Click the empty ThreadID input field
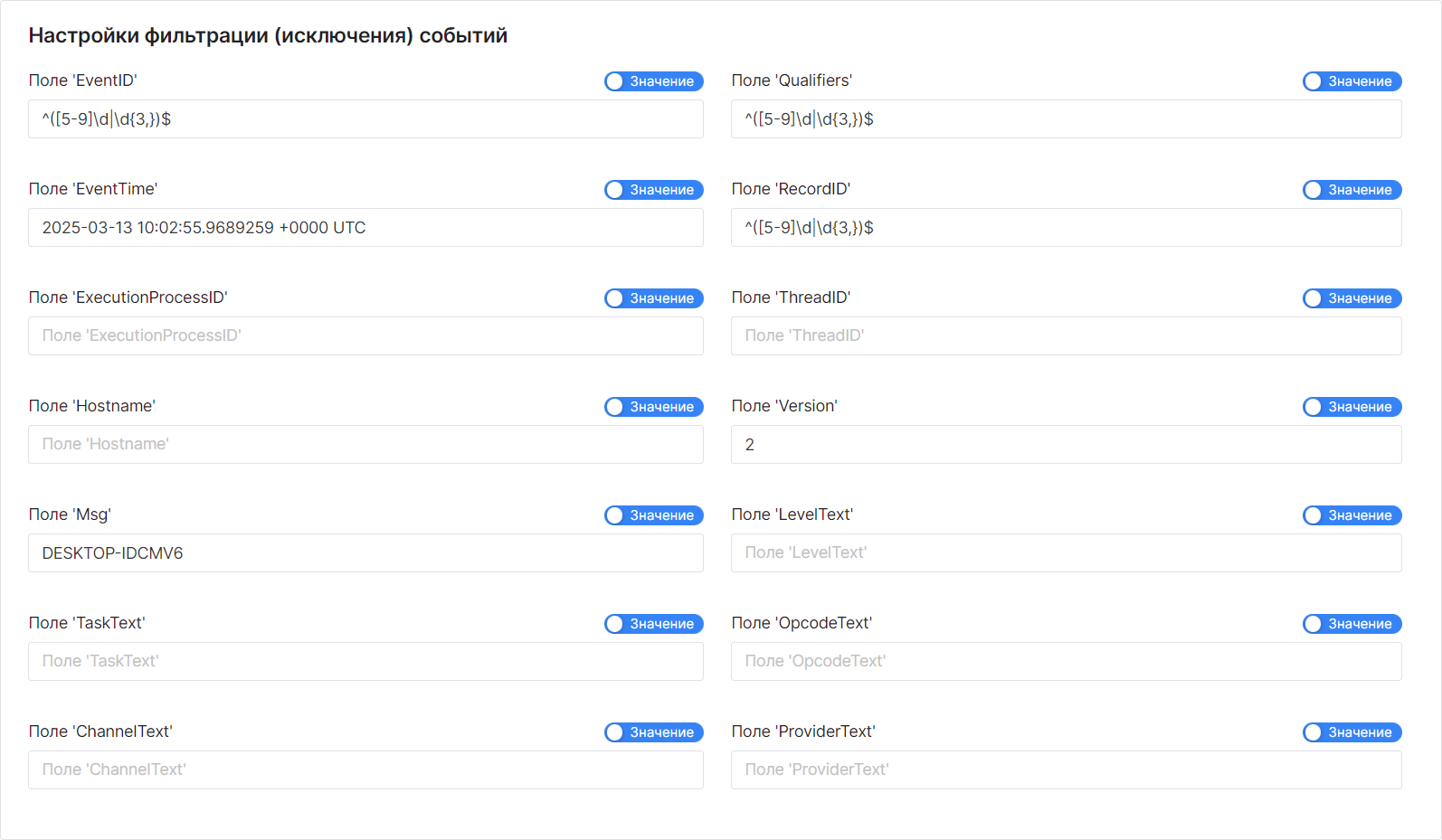The width and height of the screenshot is (1442, 840). tap(1066, 336)
